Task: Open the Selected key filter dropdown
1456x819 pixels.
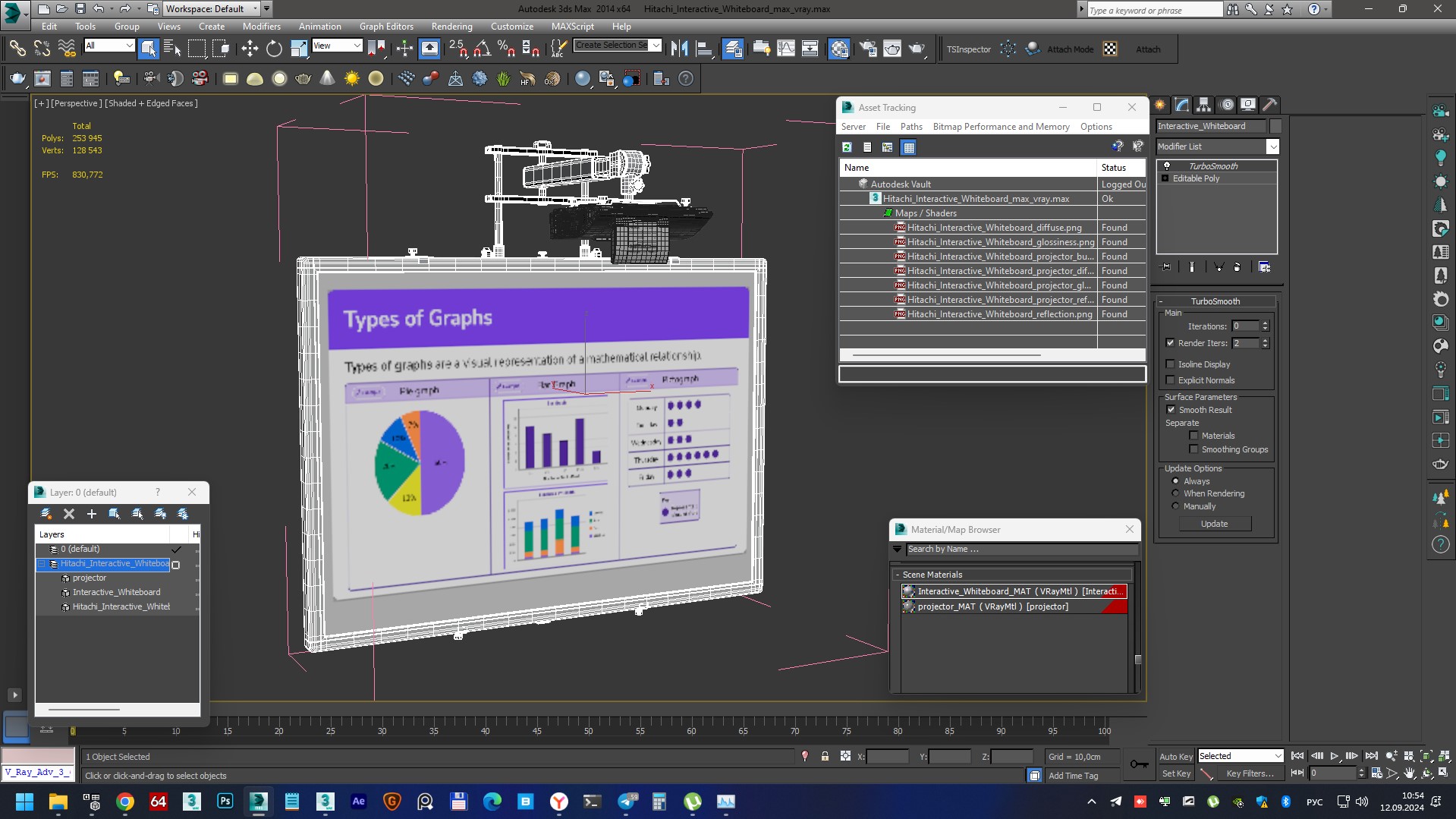Action: pyautogui.click(x=1240, y=756)
